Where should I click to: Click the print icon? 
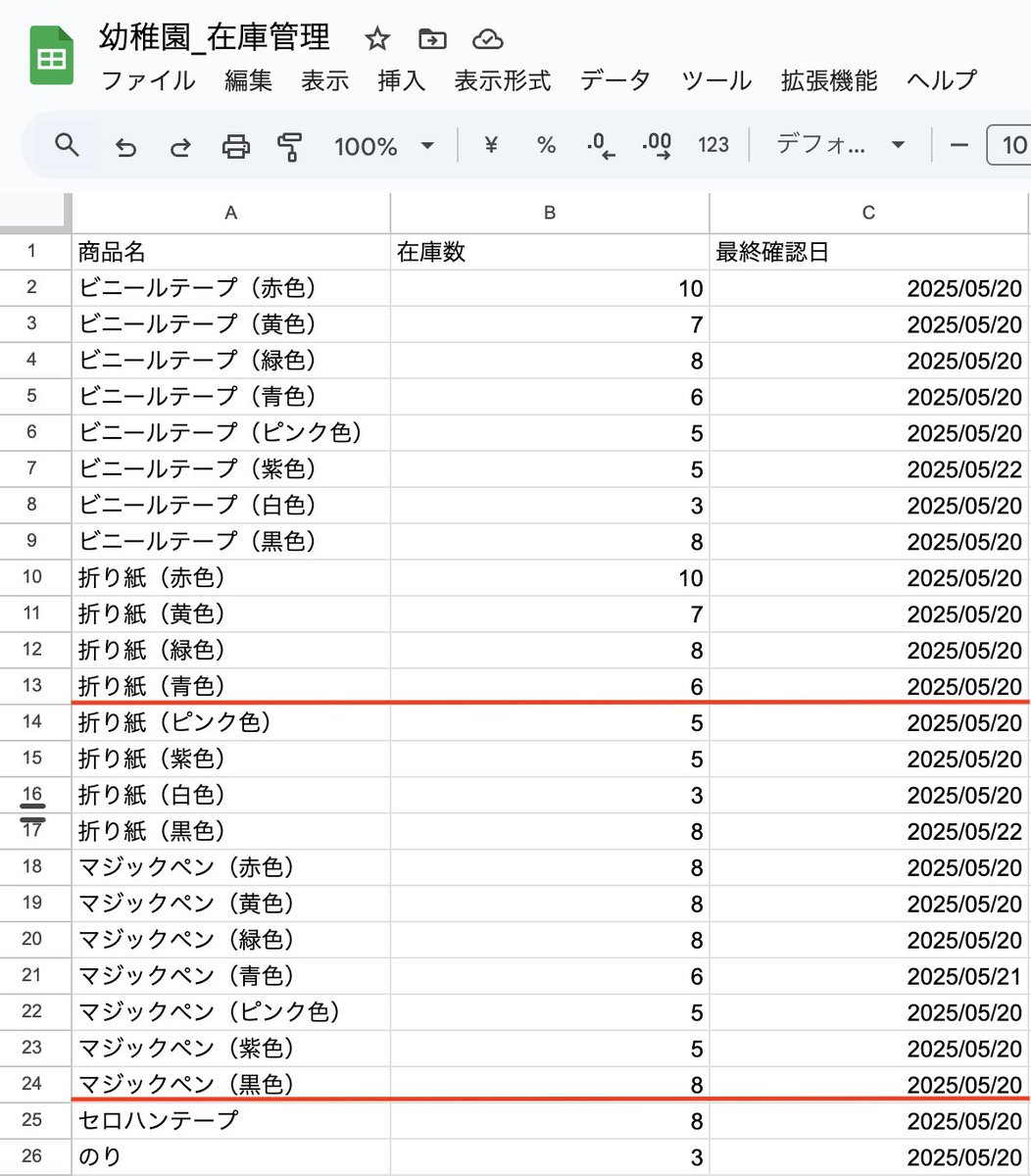(235, 147)
